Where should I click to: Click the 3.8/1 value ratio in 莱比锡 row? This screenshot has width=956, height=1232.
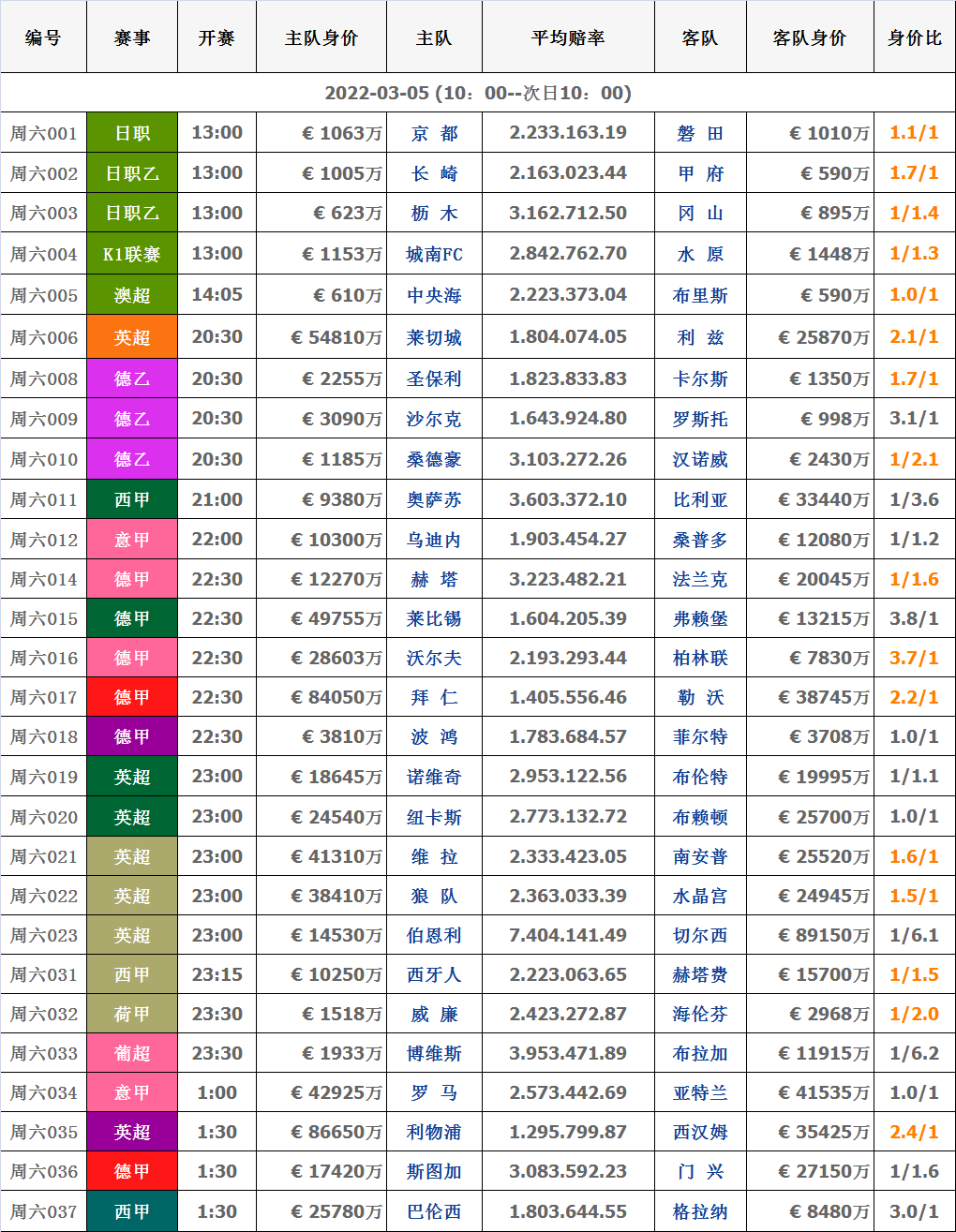914,619
